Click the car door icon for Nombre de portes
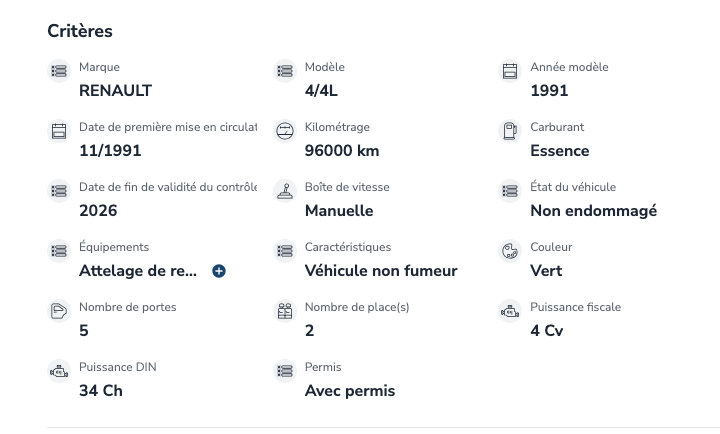720x434 pixels. pyautogui.click(x=59, y=311)
